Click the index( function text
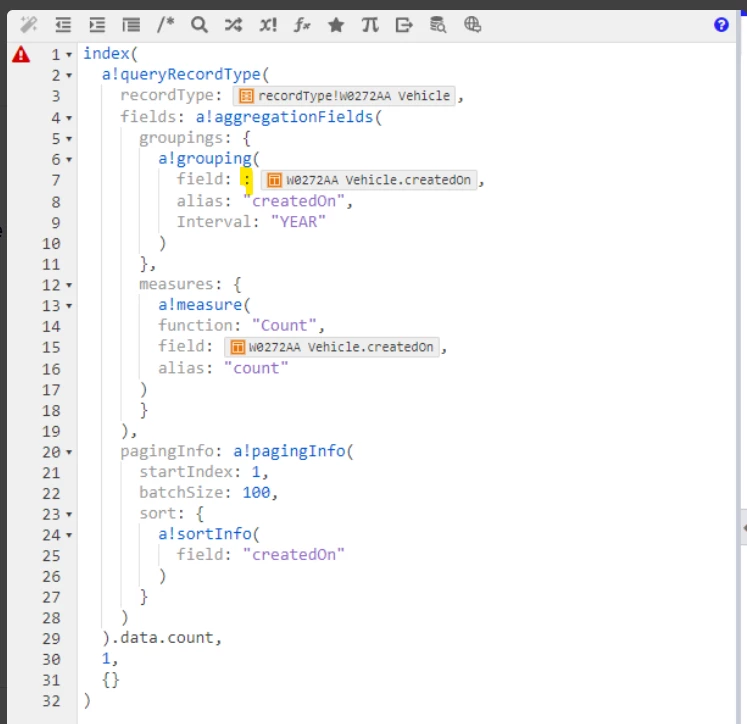747x724 pixels. (111, 53)
